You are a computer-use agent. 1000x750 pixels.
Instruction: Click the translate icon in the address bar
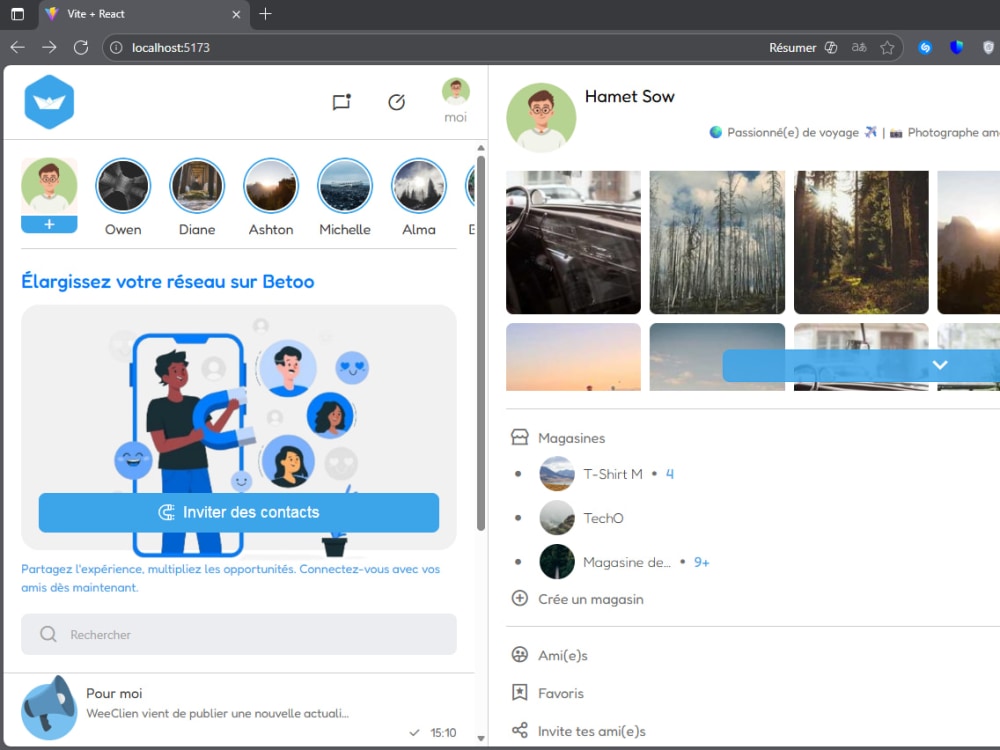pos(859,47)
